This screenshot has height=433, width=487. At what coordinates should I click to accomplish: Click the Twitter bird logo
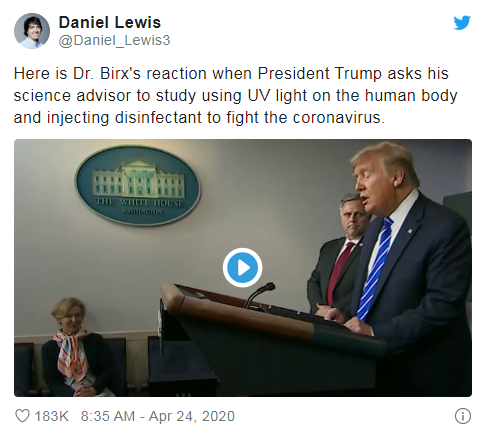462,23
